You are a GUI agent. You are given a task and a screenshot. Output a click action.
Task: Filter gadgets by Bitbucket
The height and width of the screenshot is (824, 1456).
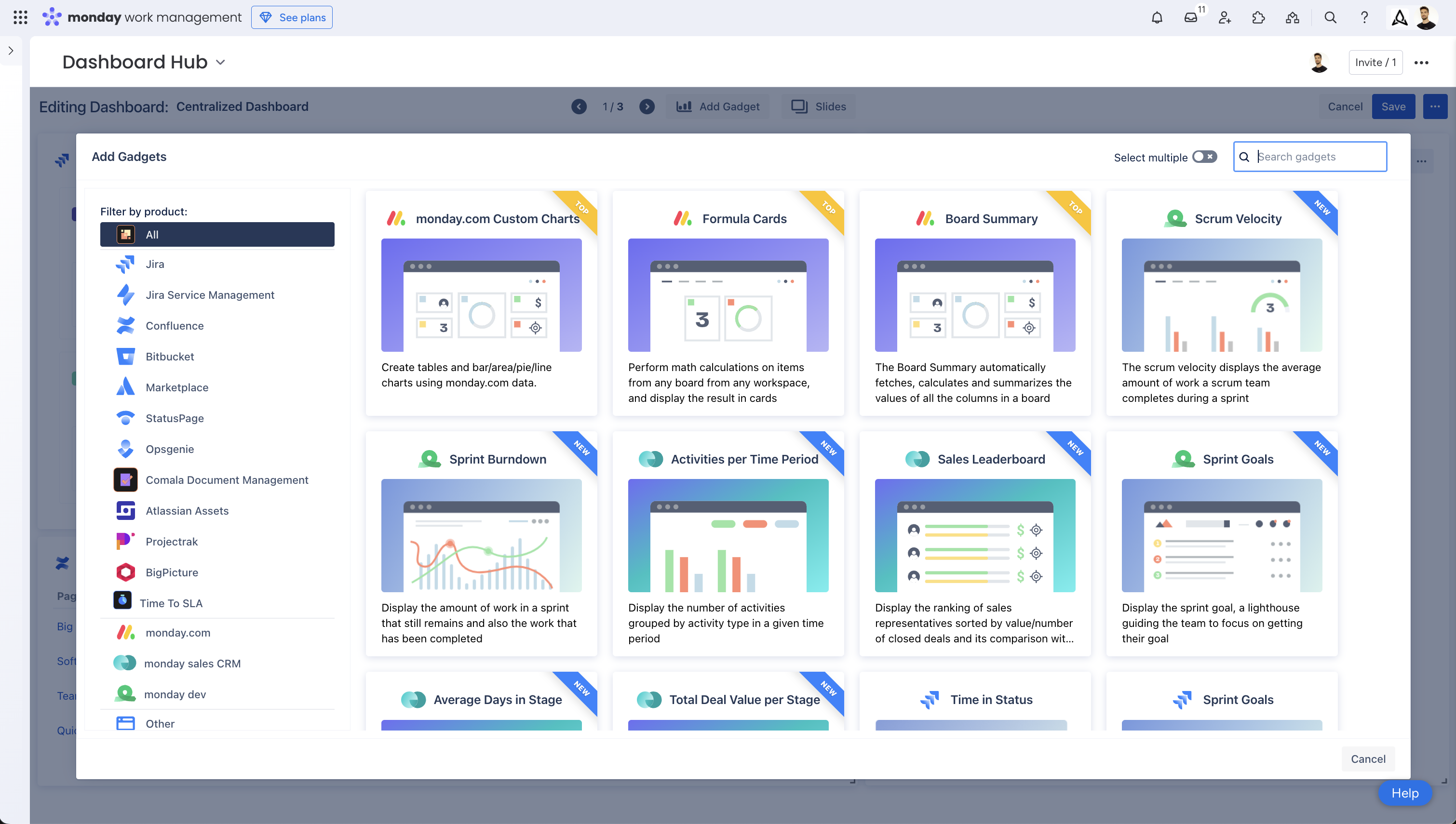[x=217, y=357]
